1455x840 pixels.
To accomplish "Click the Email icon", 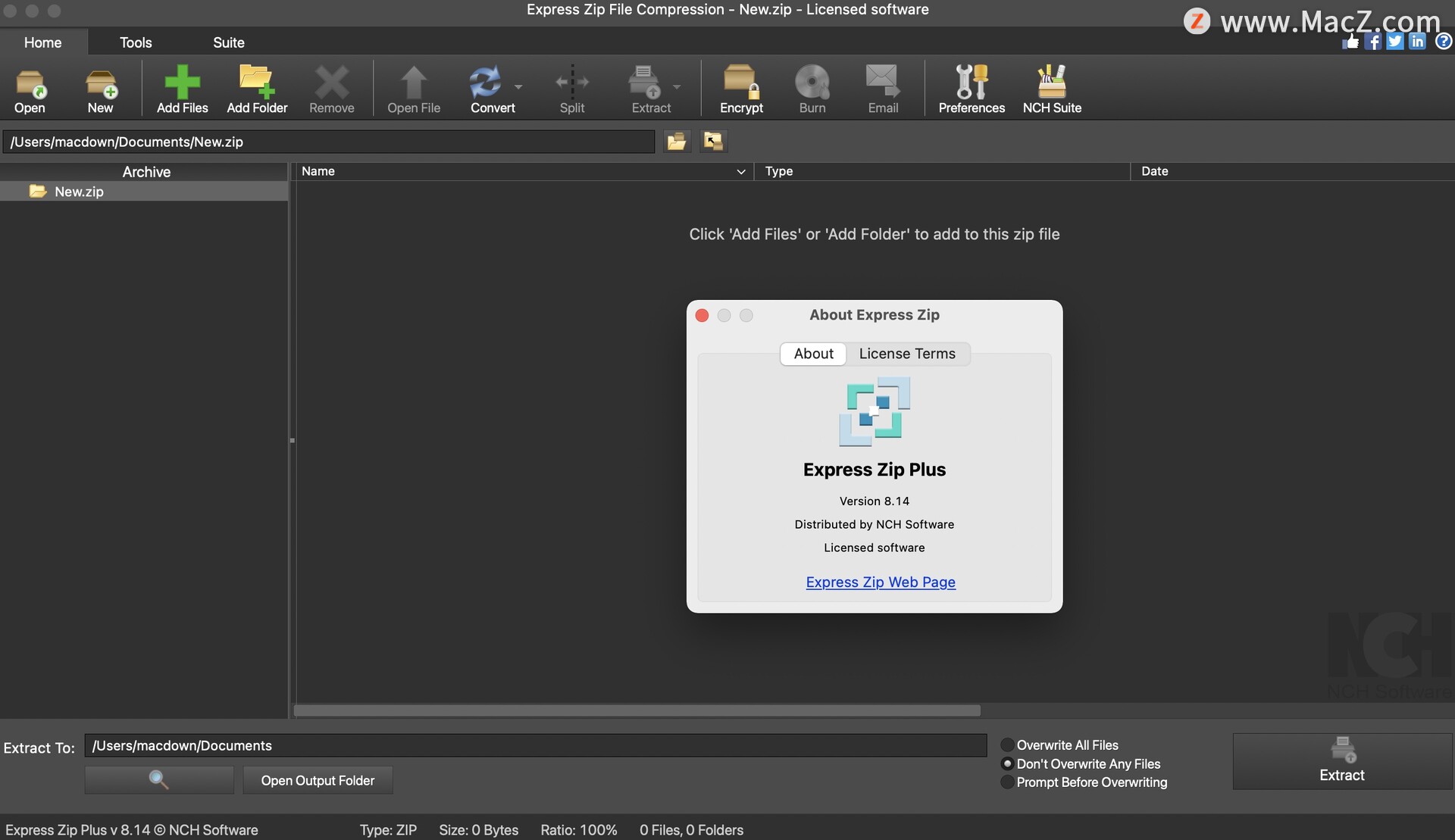I will coord(882,87).
